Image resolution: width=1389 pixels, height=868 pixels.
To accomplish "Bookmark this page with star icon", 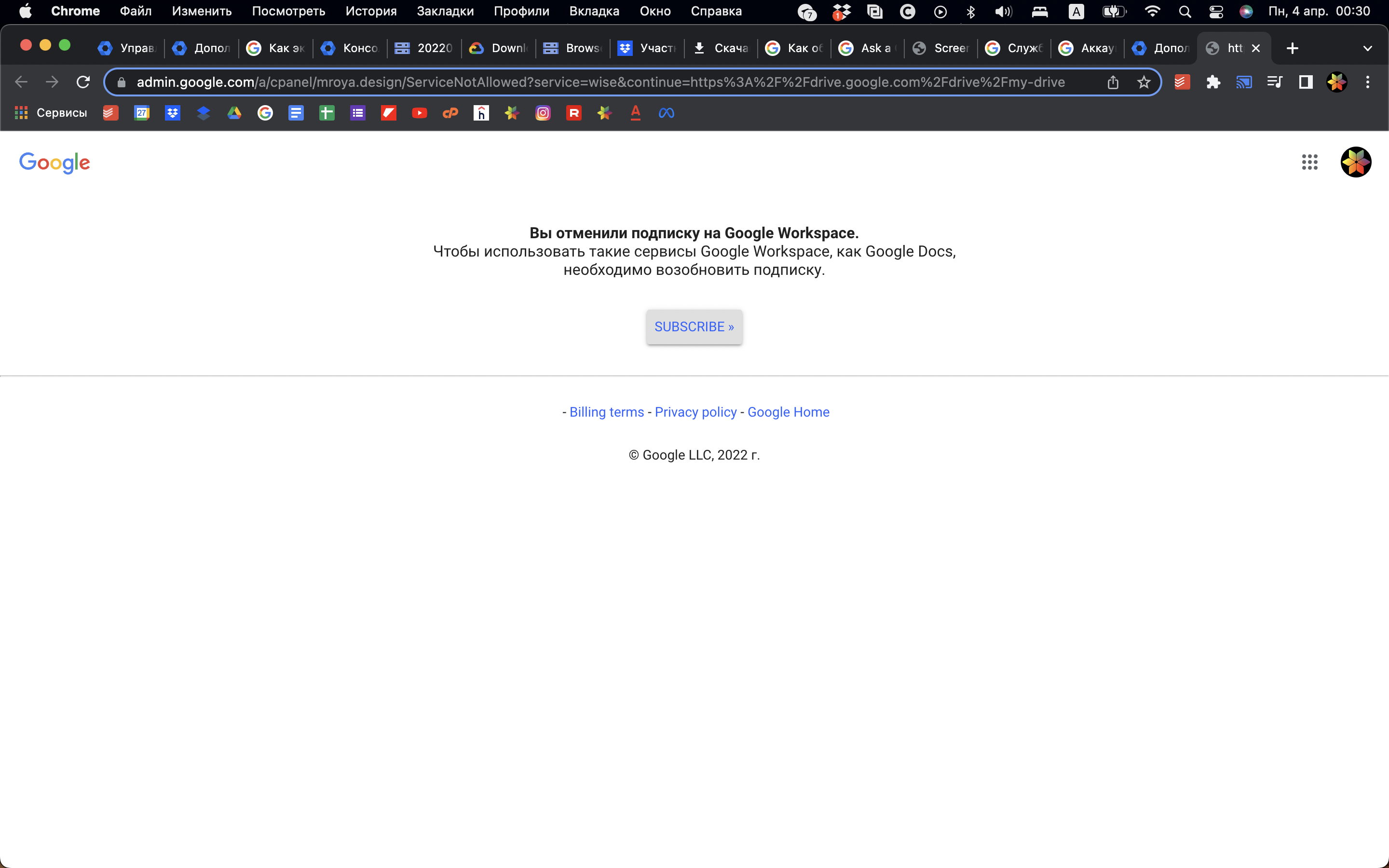I will [x=1144, y=82].
